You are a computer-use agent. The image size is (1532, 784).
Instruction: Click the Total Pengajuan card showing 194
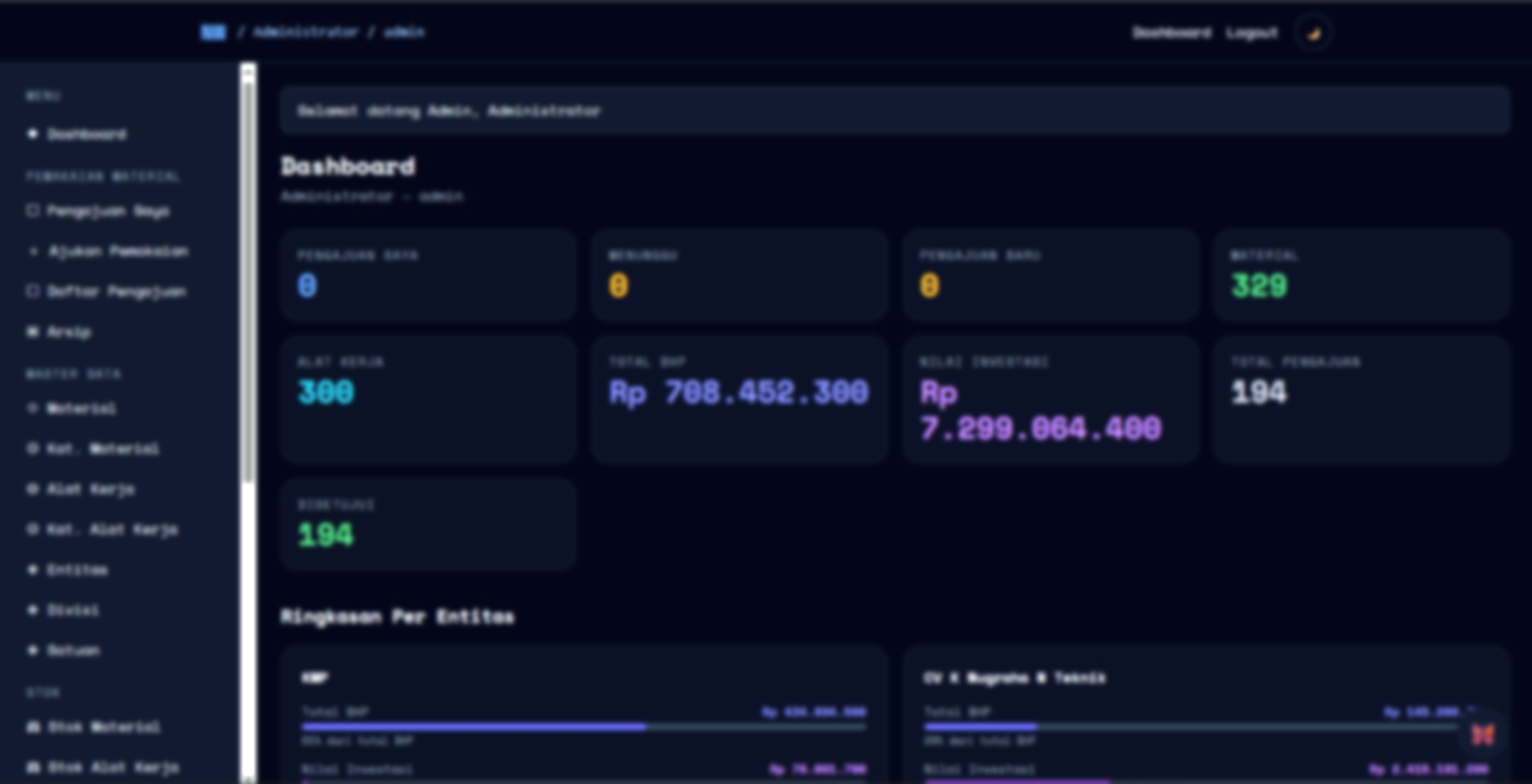pos(1362,399)
